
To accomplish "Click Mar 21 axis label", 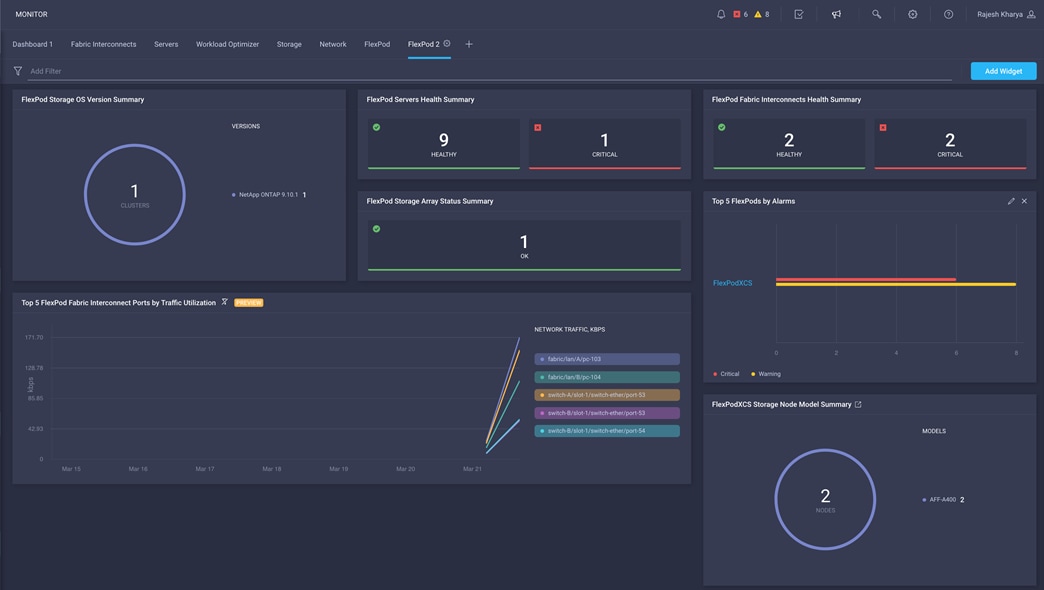I will [x=472, y=469].
